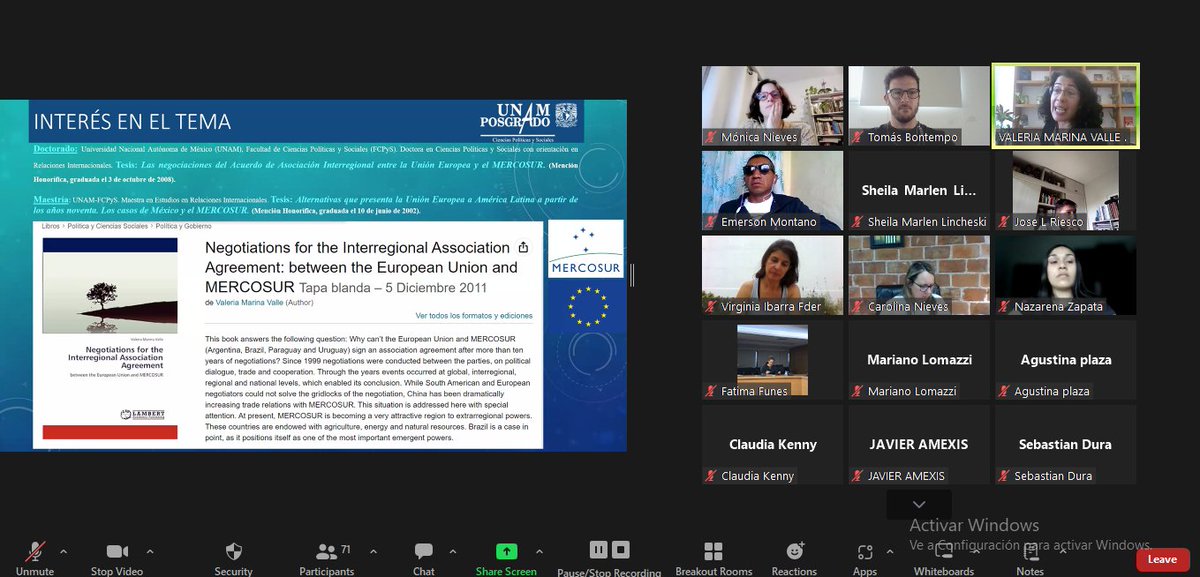This screenshot has width=1200, height=577.
Task: Open the Reactions smiley menu
Action: pos(794,558)
